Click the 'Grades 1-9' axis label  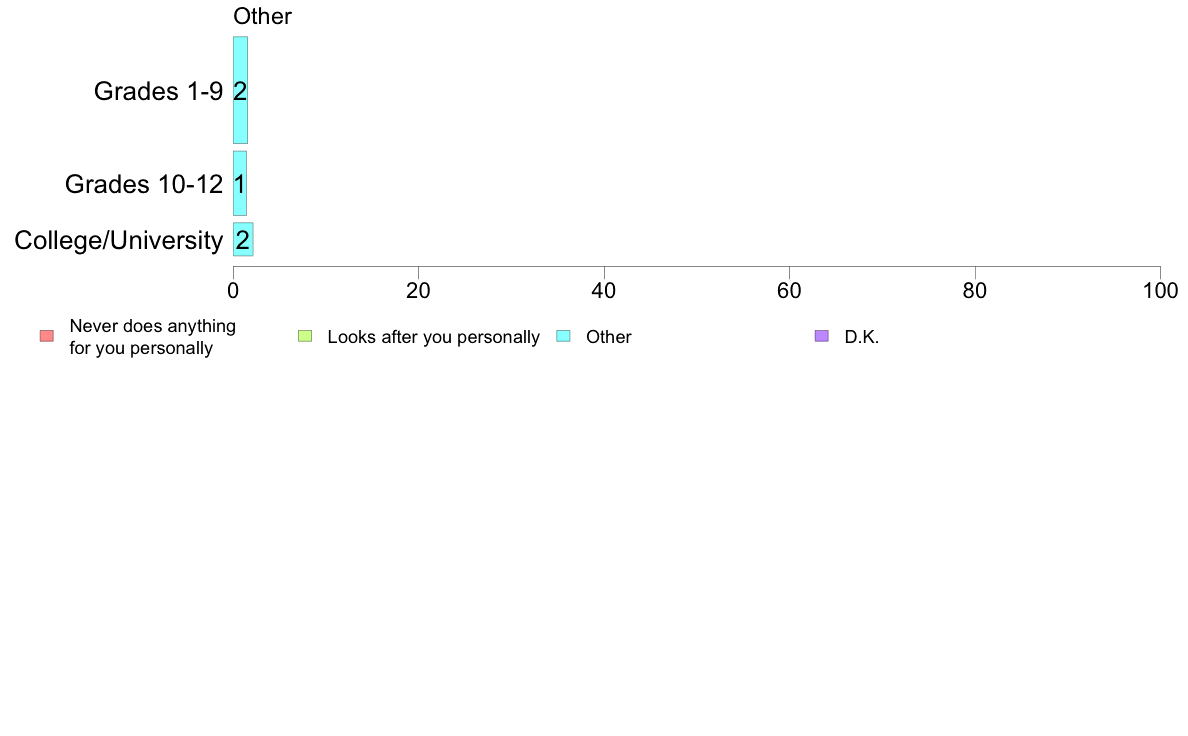[x=158, y=91]
